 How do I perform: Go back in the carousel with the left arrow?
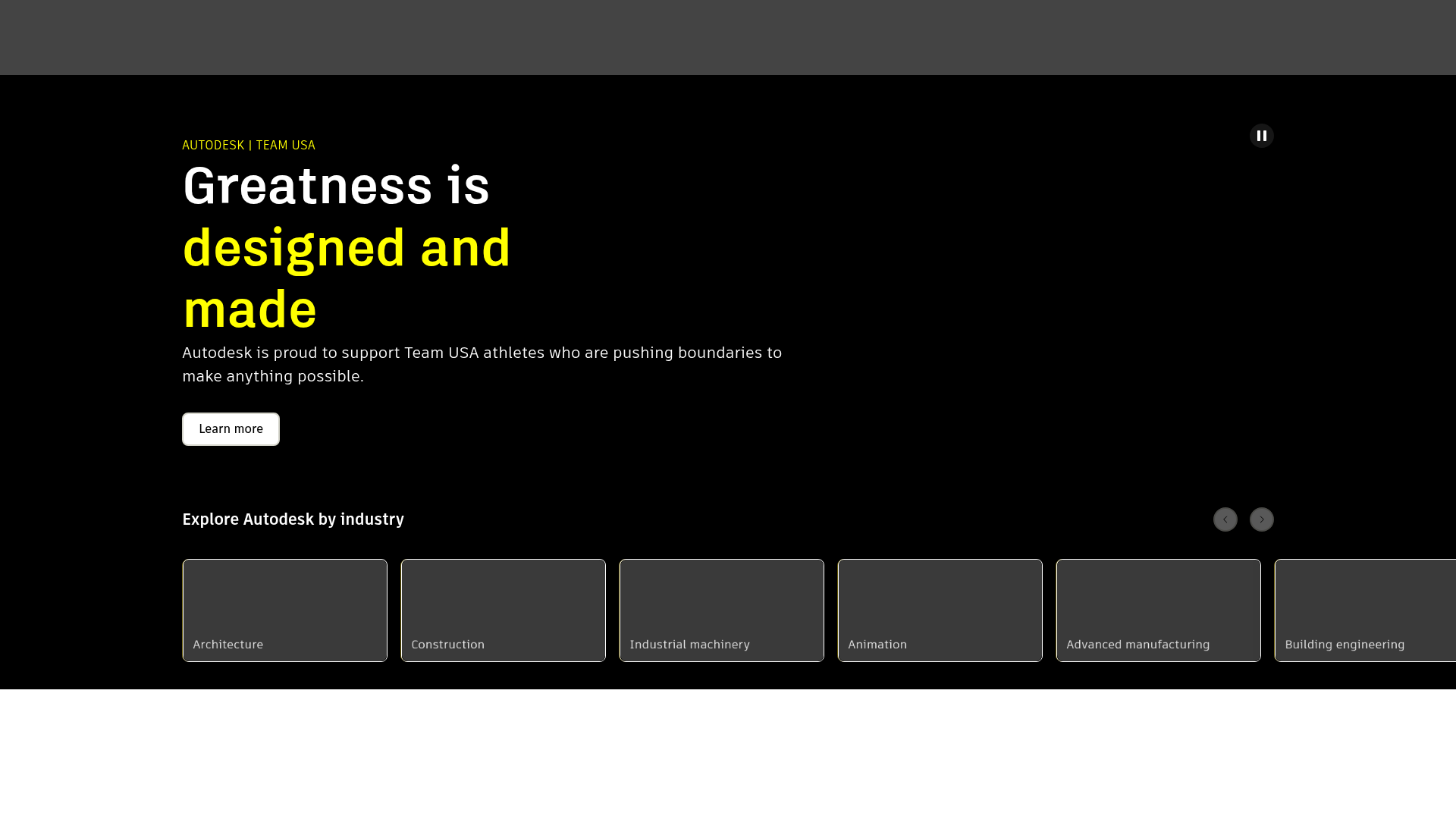pos(1225,519)
